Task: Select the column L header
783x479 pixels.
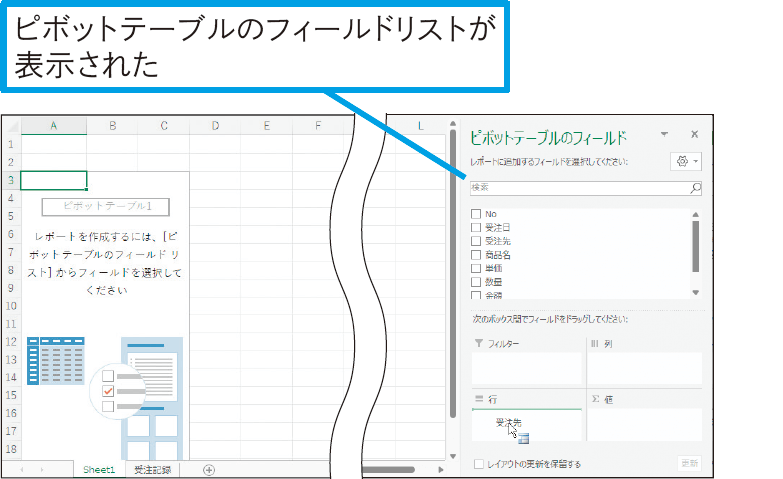Action: click(x=420, y=125)
